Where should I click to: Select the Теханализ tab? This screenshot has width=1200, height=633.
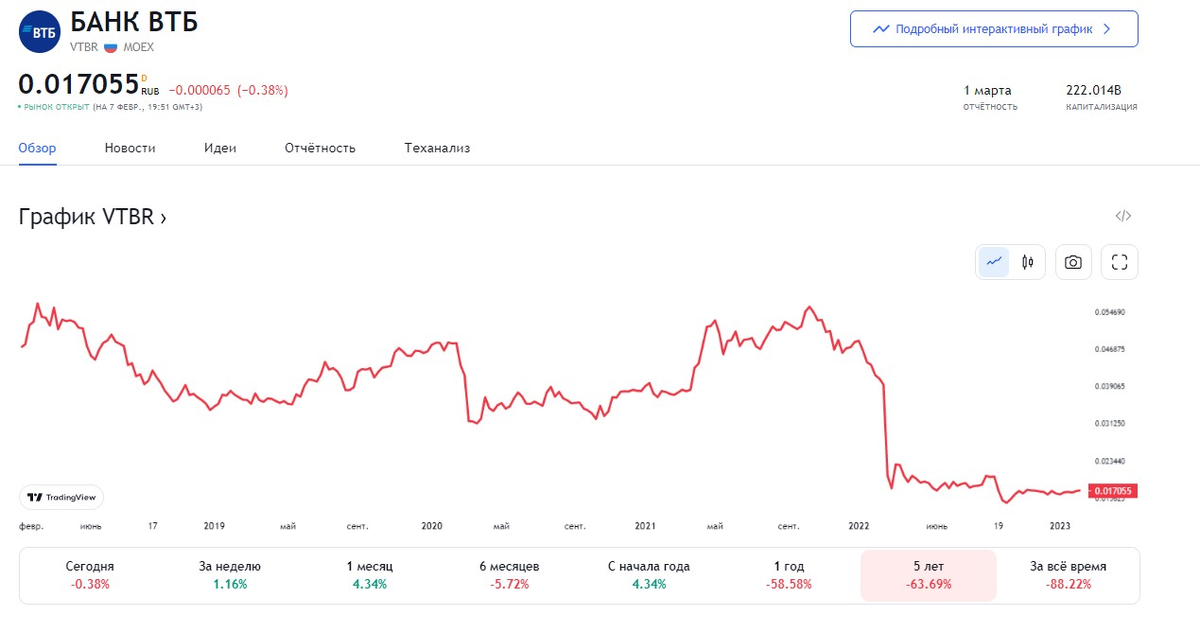pos(437,148)
